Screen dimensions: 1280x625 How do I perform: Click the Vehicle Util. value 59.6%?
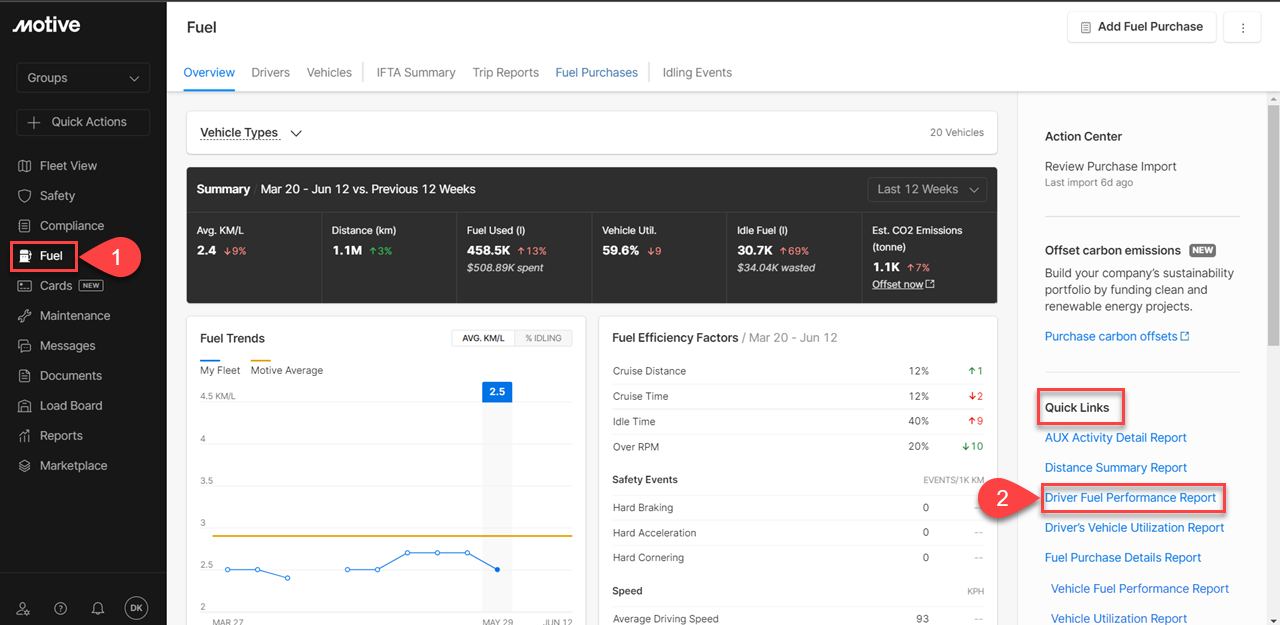click(x=621, y=250)
